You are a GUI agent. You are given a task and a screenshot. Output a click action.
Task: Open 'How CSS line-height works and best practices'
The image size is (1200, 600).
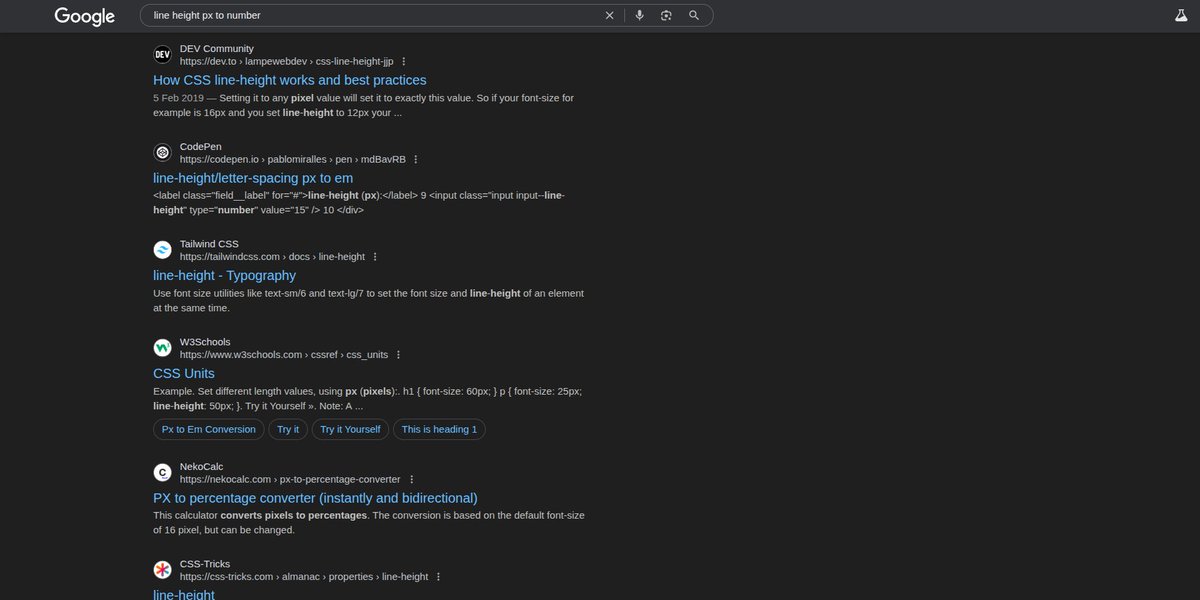[290, 80]
